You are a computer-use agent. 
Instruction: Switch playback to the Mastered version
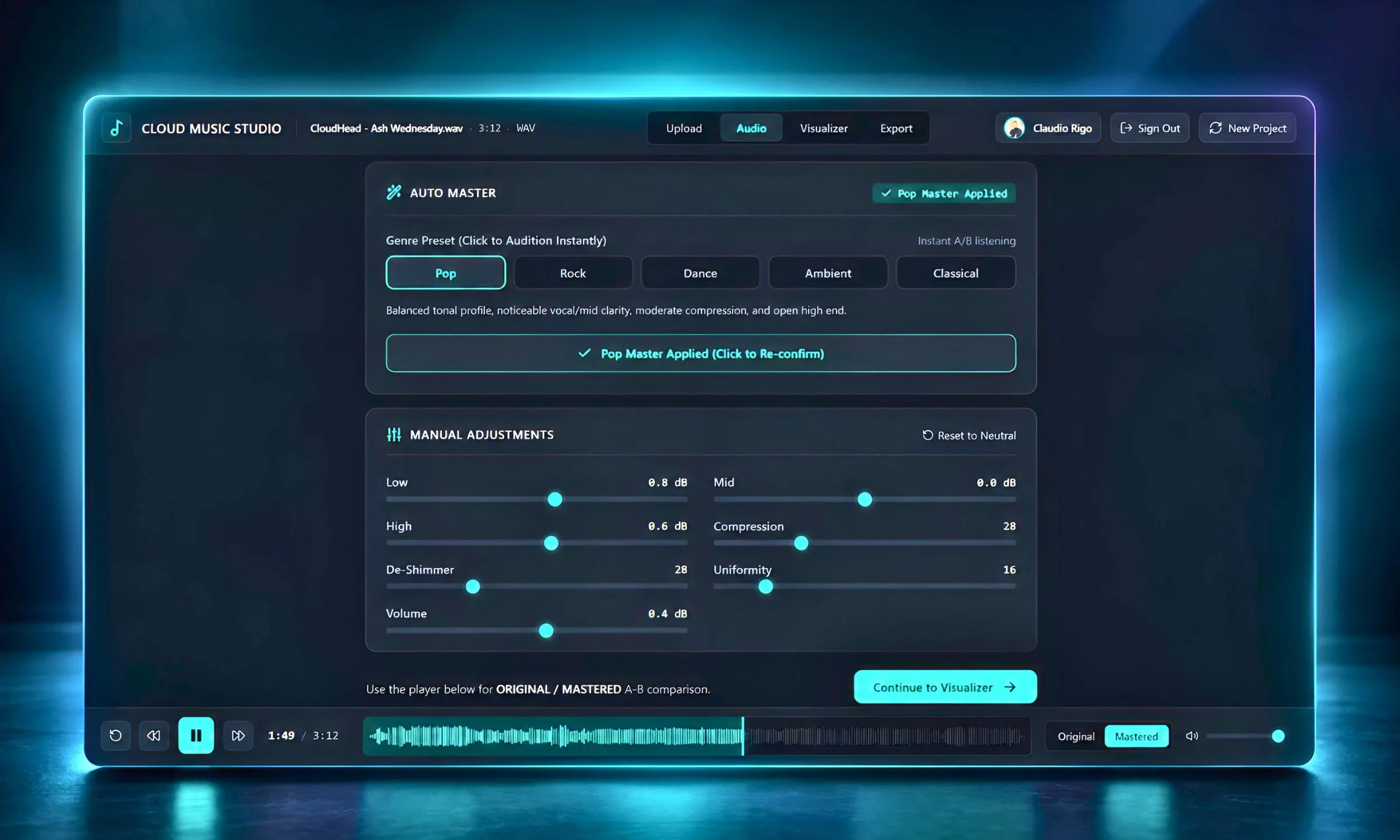coord(1136,736)
